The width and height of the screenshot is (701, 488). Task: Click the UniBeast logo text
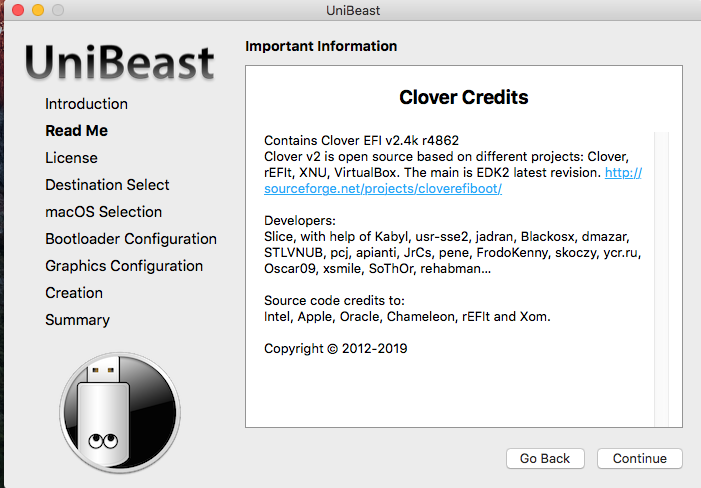coord(120,62)
